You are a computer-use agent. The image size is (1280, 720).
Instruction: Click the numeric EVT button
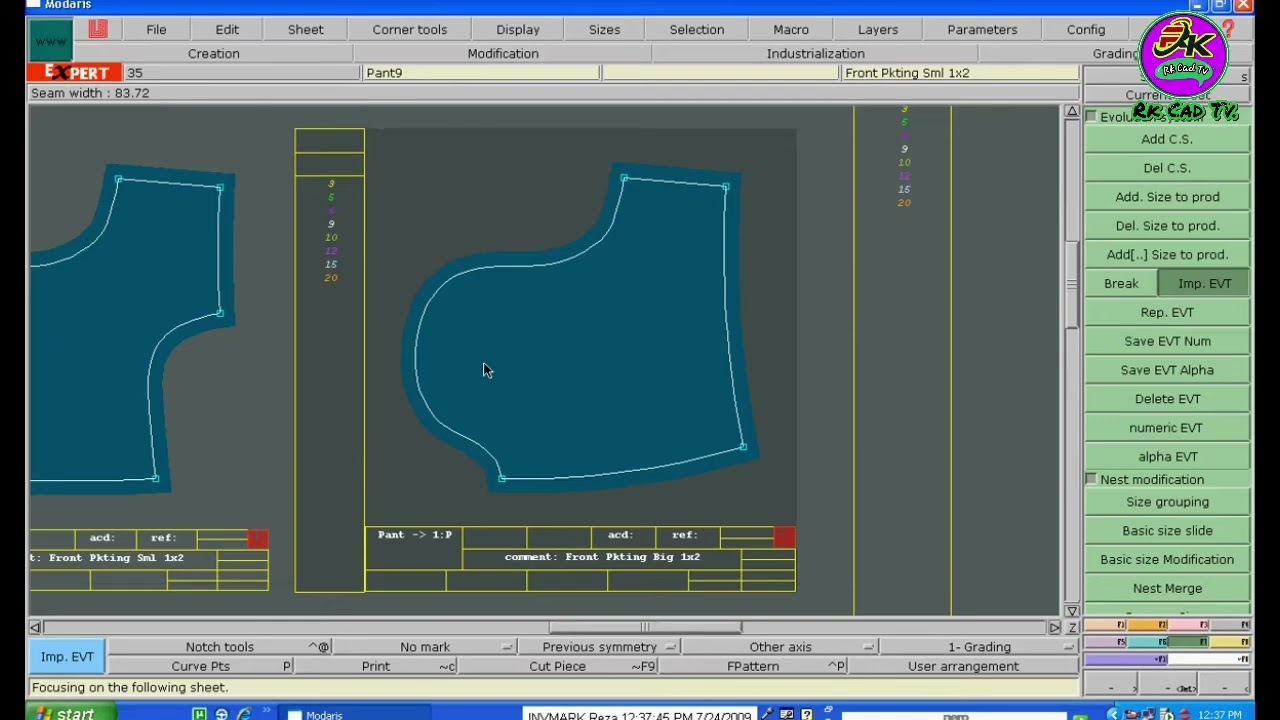click(x=1167, y=428)
